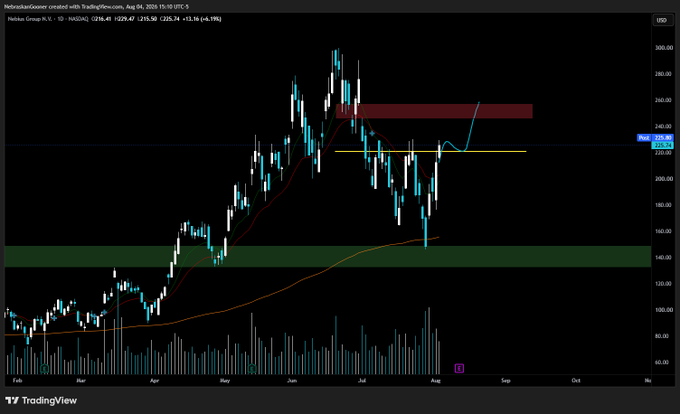The image size is (680, 414).
Task: Click the 200.00 price axis label
Action: pos(664,179)
